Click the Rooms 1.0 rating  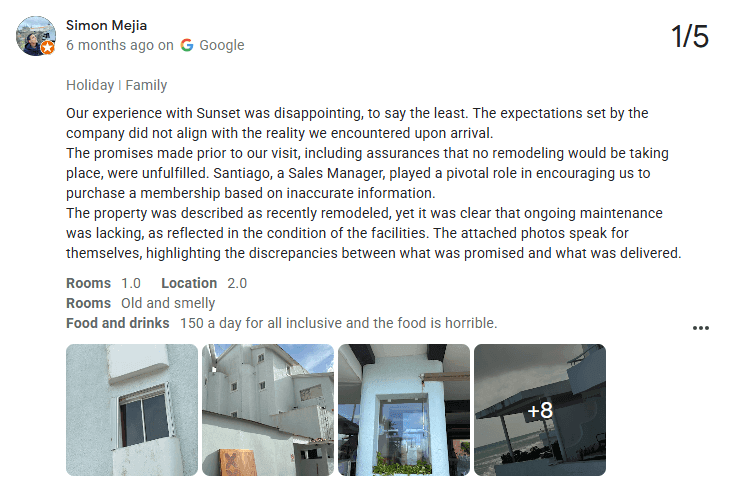tap(103, 283)
